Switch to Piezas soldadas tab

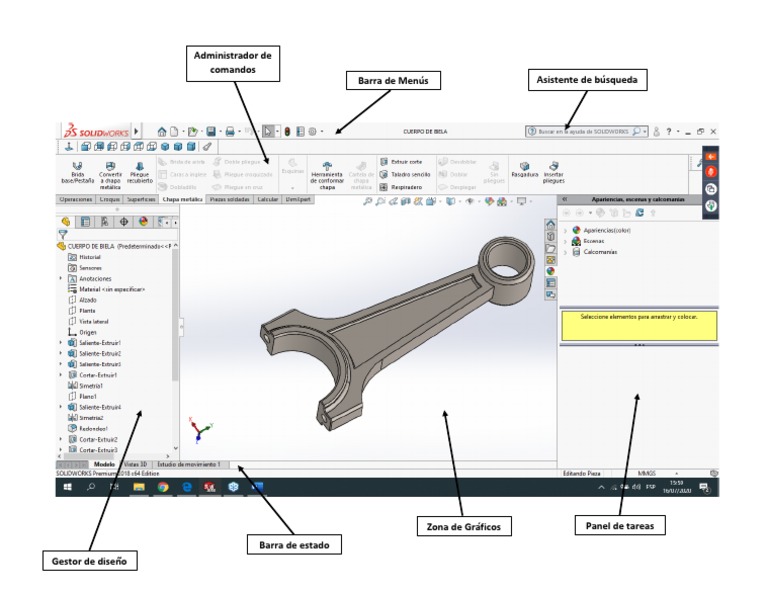[230, 199]
